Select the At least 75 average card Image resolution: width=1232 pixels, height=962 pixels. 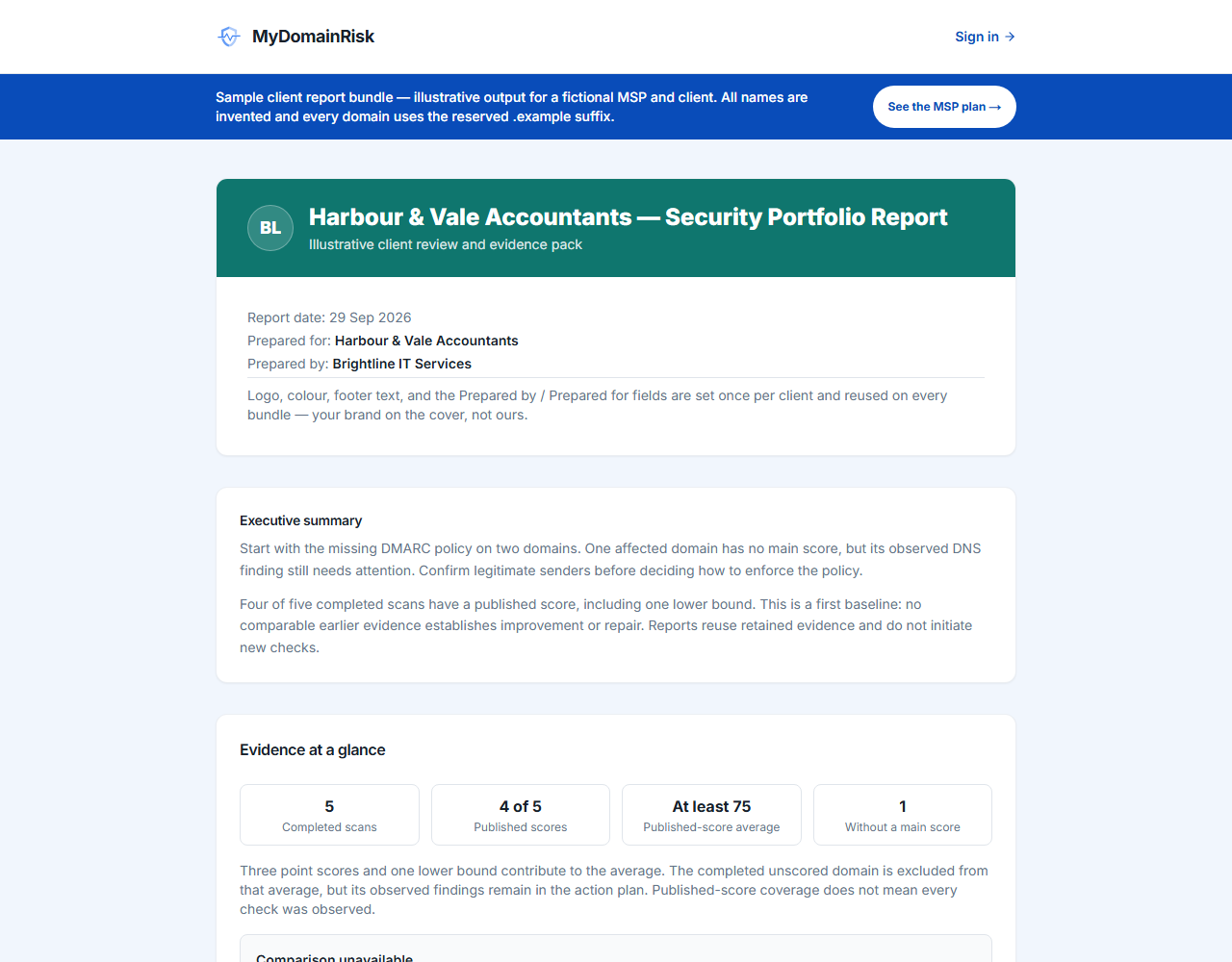(x=711, y=815)
